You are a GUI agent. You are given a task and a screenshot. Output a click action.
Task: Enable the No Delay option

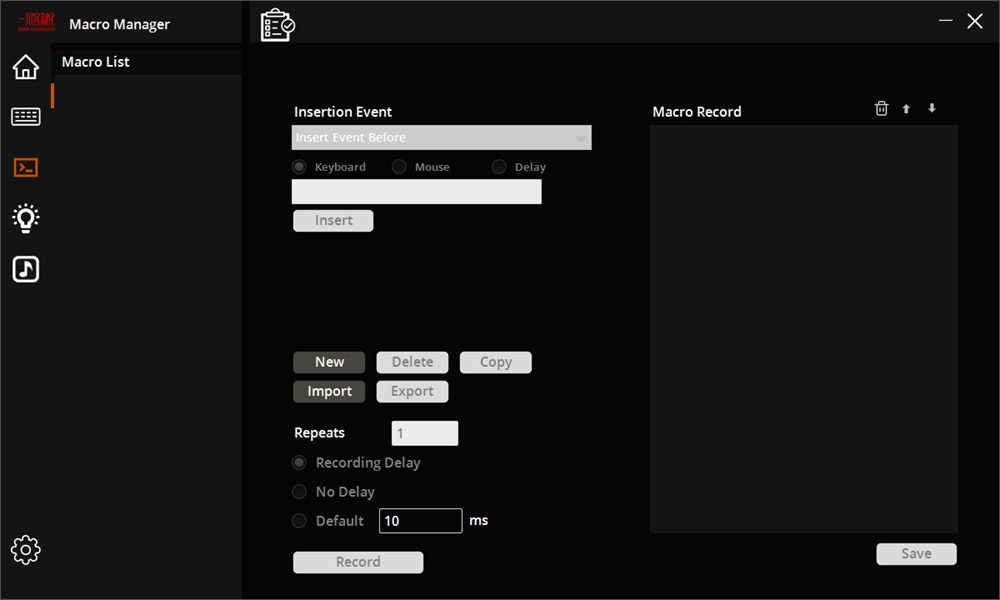[299, 492]
